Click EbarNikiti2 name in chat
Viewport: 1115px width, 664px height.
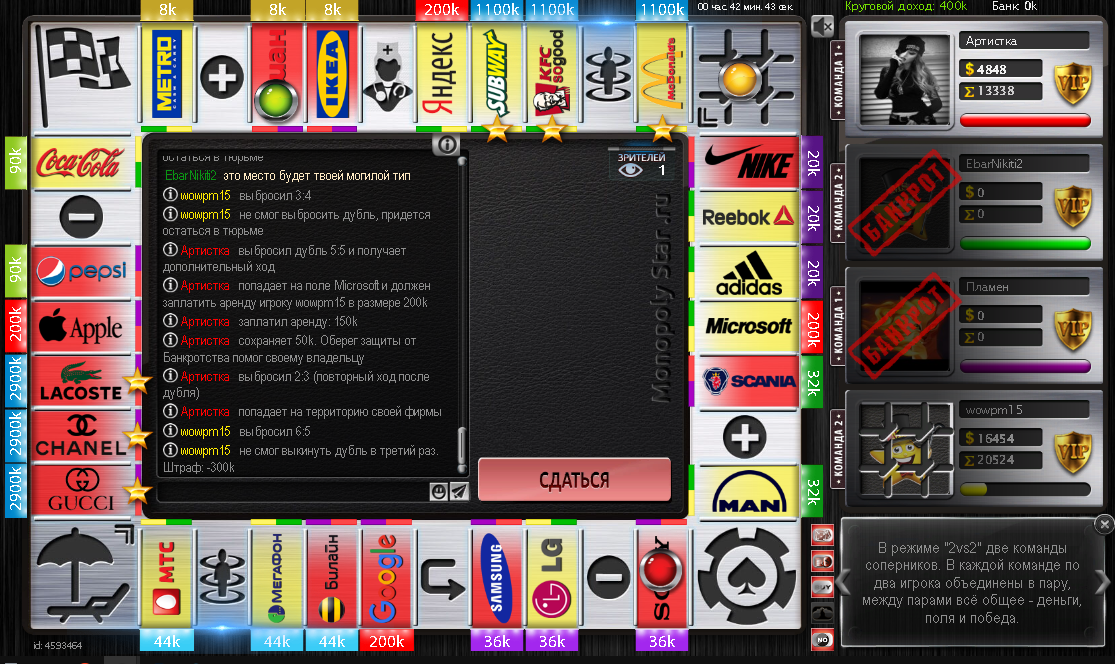[x=191, y=176]
